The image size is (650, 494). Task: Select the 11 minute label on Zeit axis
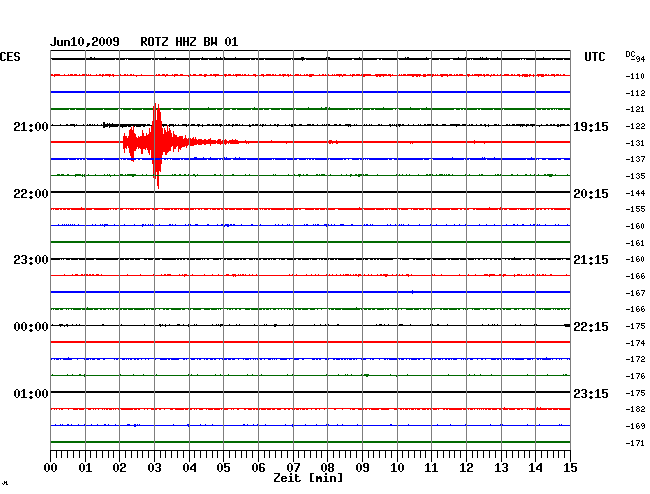[431, 468]
